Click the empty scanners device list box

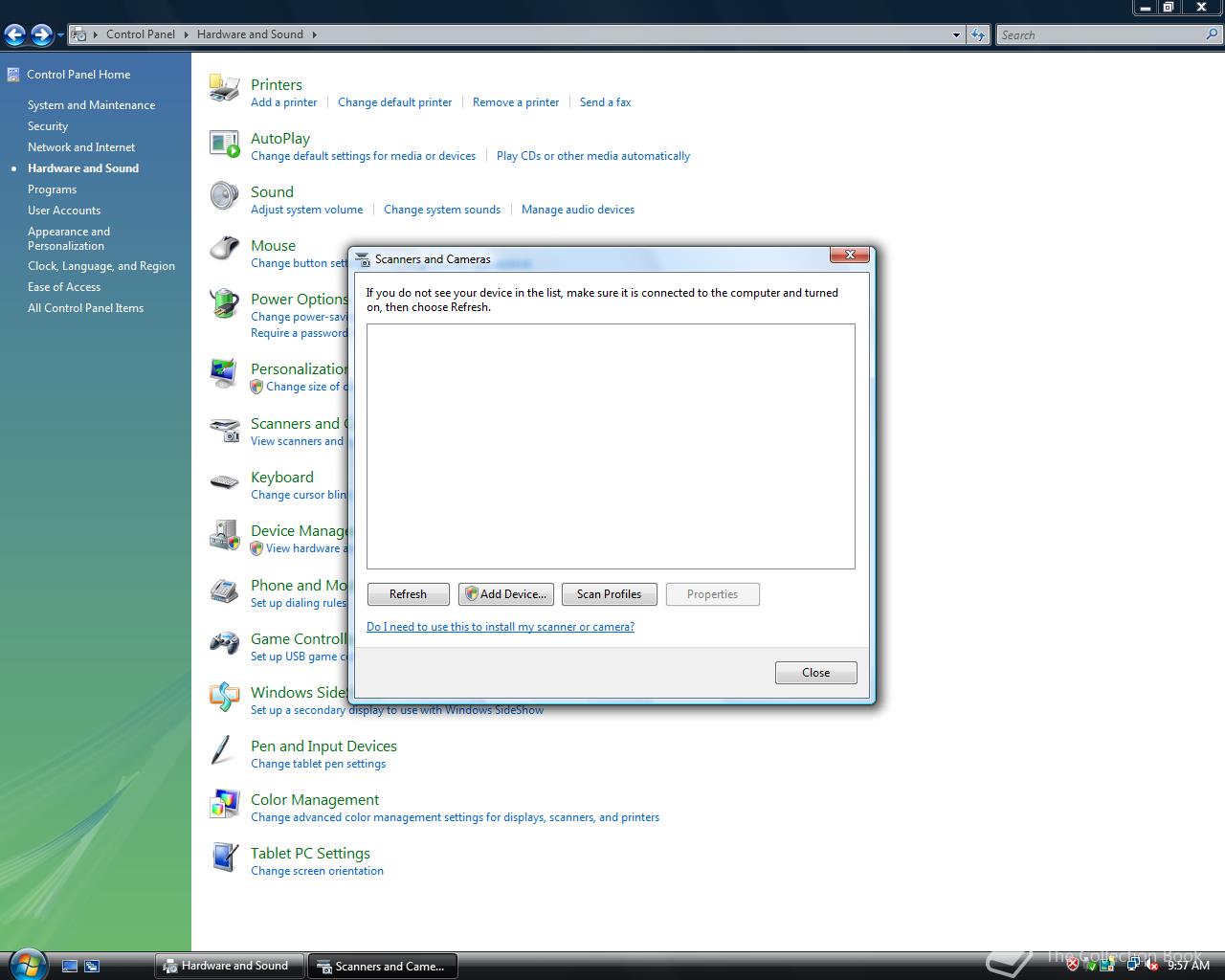pos(611,446)
